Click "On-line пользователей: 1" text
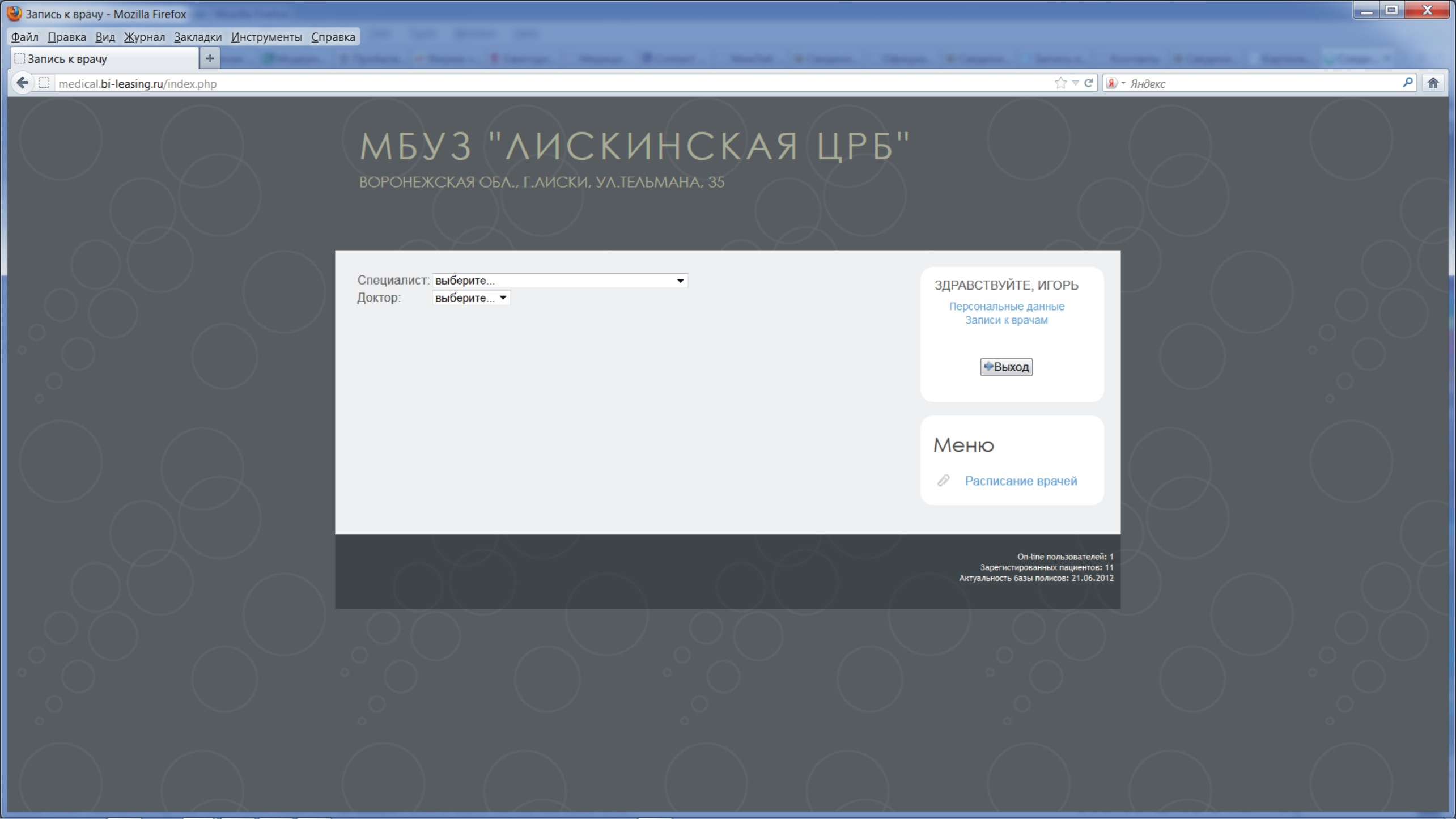Image resolution: width=1456 pixels, height=819 pixels. pos(1066,557)
